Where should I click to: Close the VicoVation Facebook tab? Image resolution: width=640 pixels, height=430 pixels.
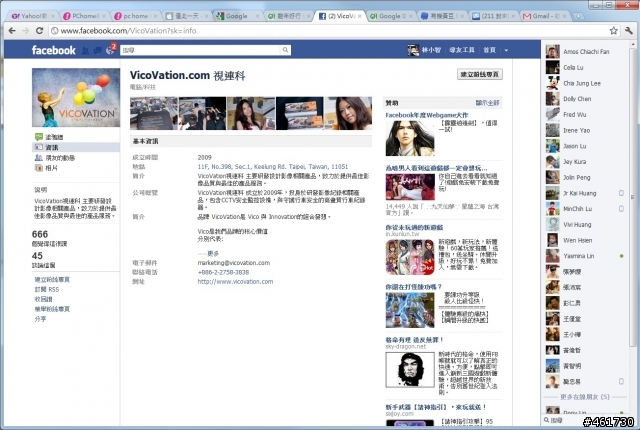click(360, 16)
